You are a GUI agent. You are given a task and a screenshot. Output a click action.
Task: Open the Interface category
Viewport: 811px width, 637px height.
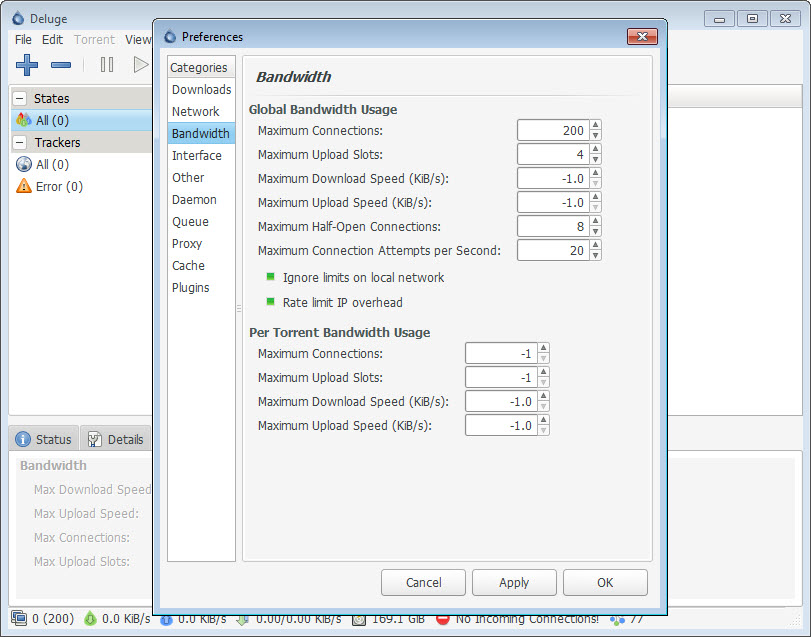point(201,155)
